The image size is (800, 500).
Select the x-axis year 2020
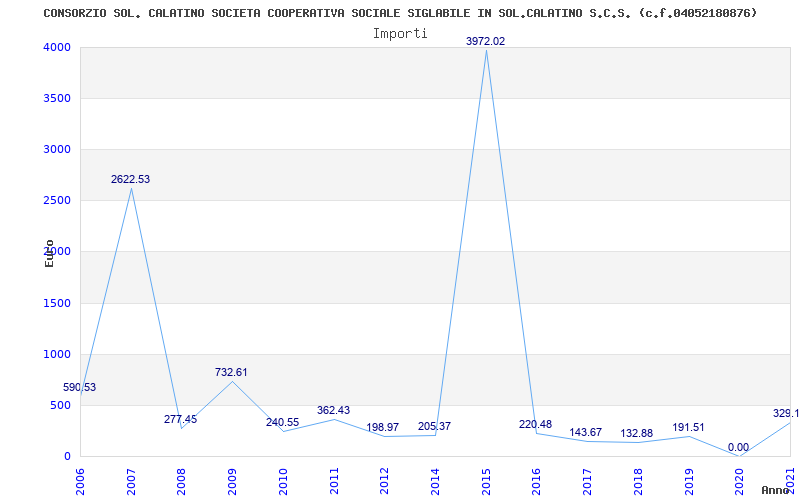[740, 480]
